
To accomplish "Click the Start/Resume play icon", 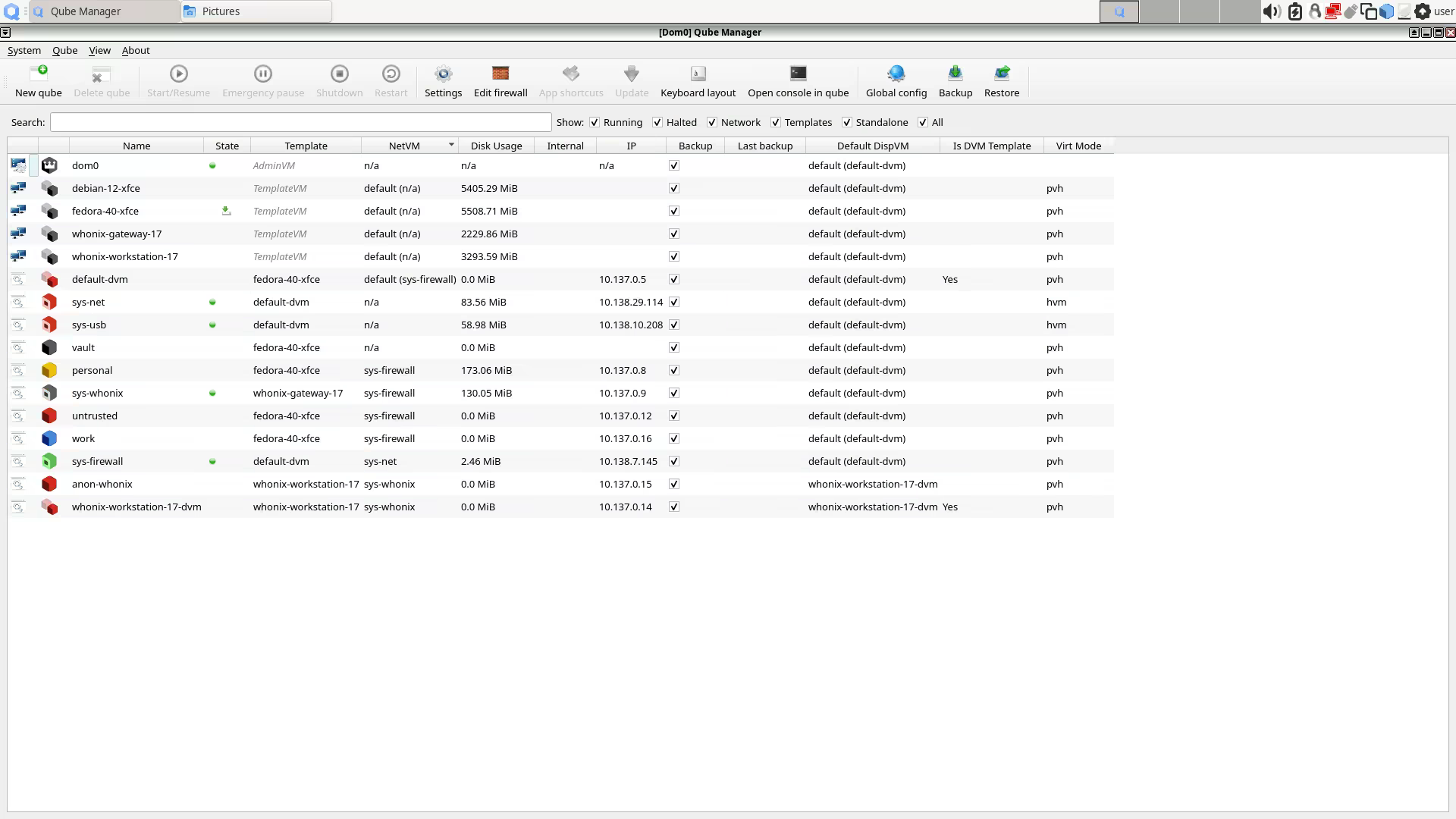I will pos(178,74).
